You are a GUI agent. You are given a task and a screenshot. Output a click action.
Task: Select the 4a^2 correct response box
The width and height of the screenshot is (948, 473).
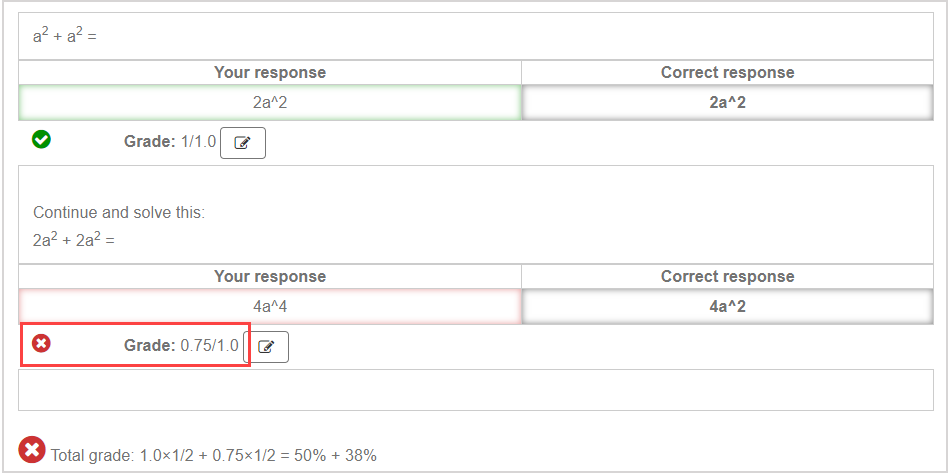[727, 306]
